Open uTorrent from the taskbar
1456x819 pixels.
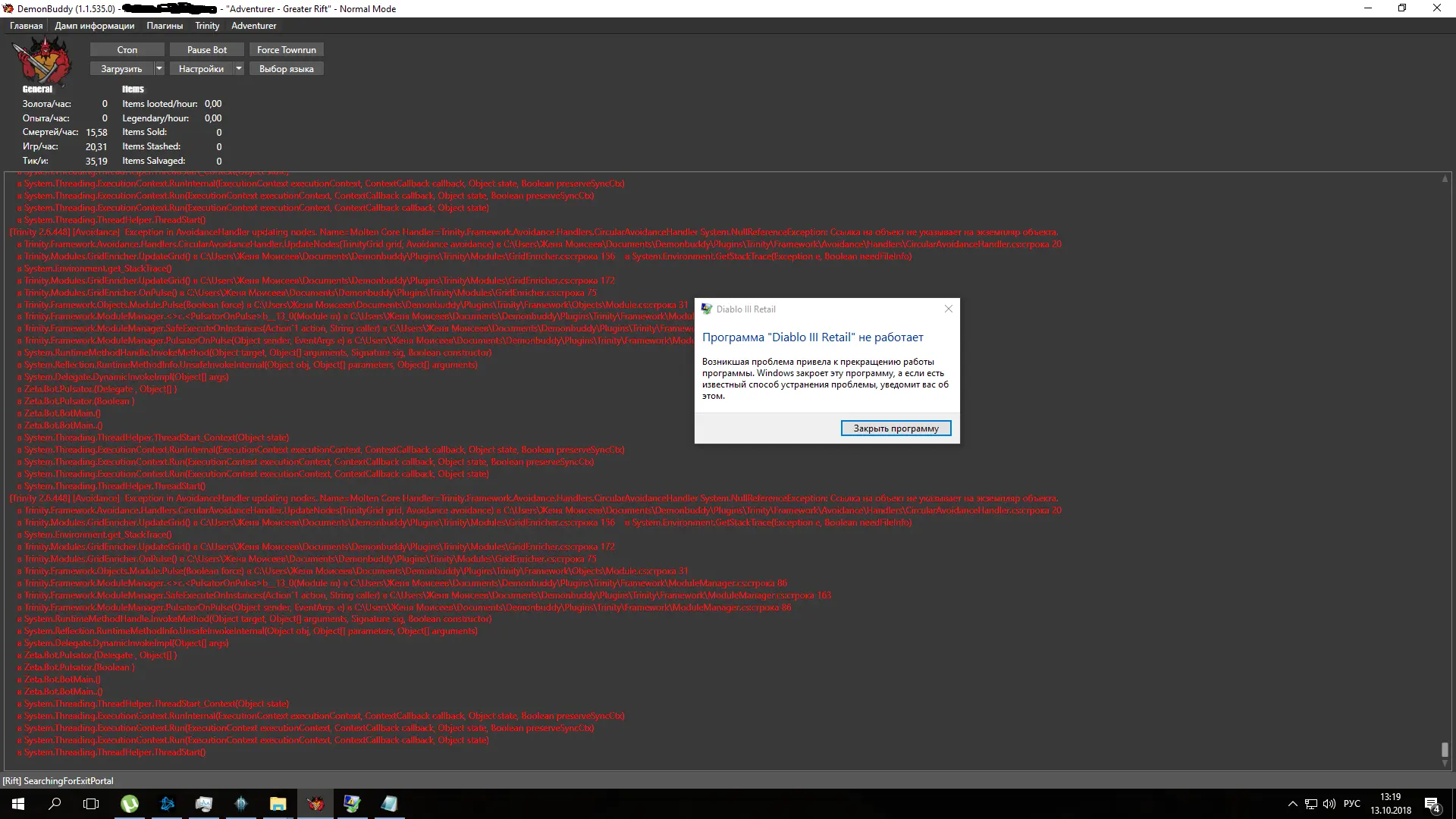pos(130,804)
